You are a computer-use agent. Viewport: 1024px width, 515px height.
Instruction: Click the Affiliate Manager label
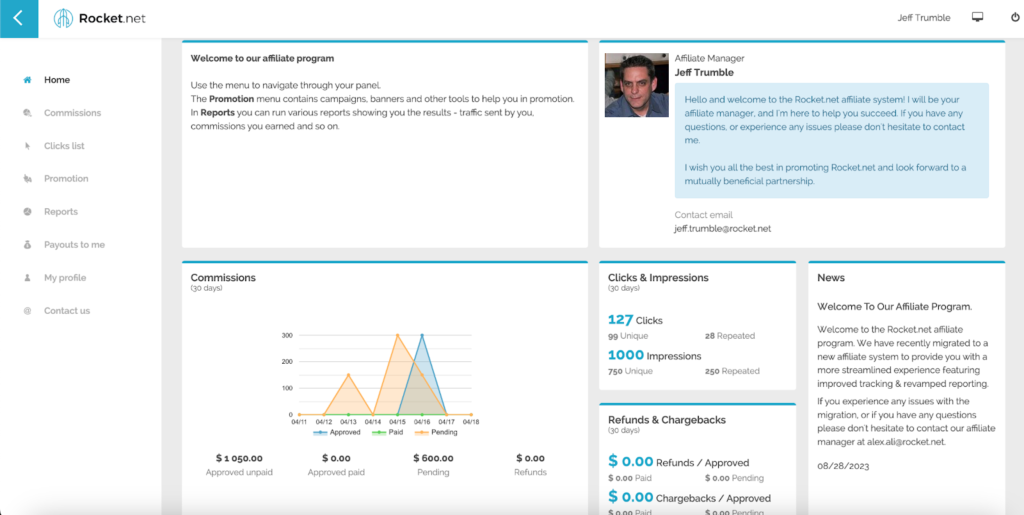(x=709, y=58)
